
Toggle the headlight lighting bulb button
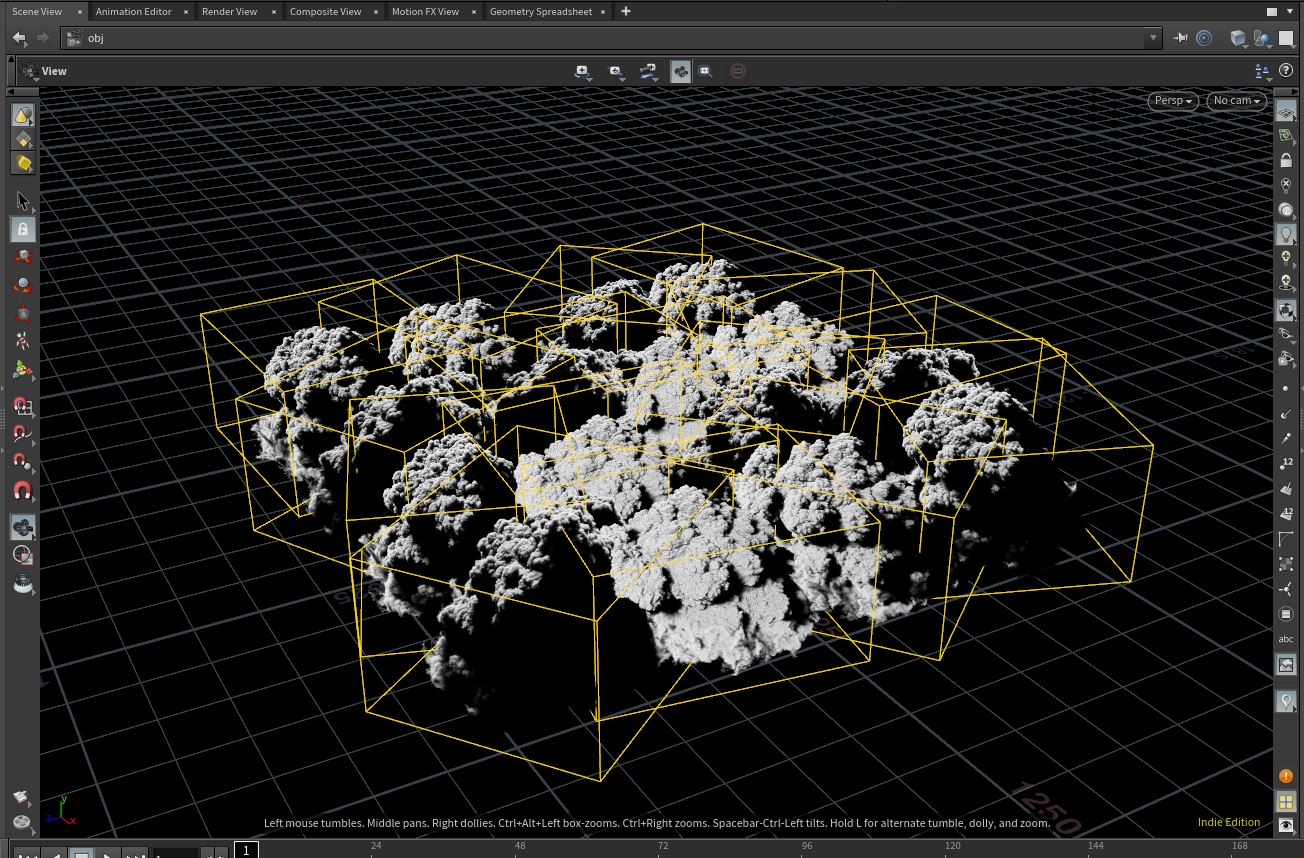[1286, 234]
